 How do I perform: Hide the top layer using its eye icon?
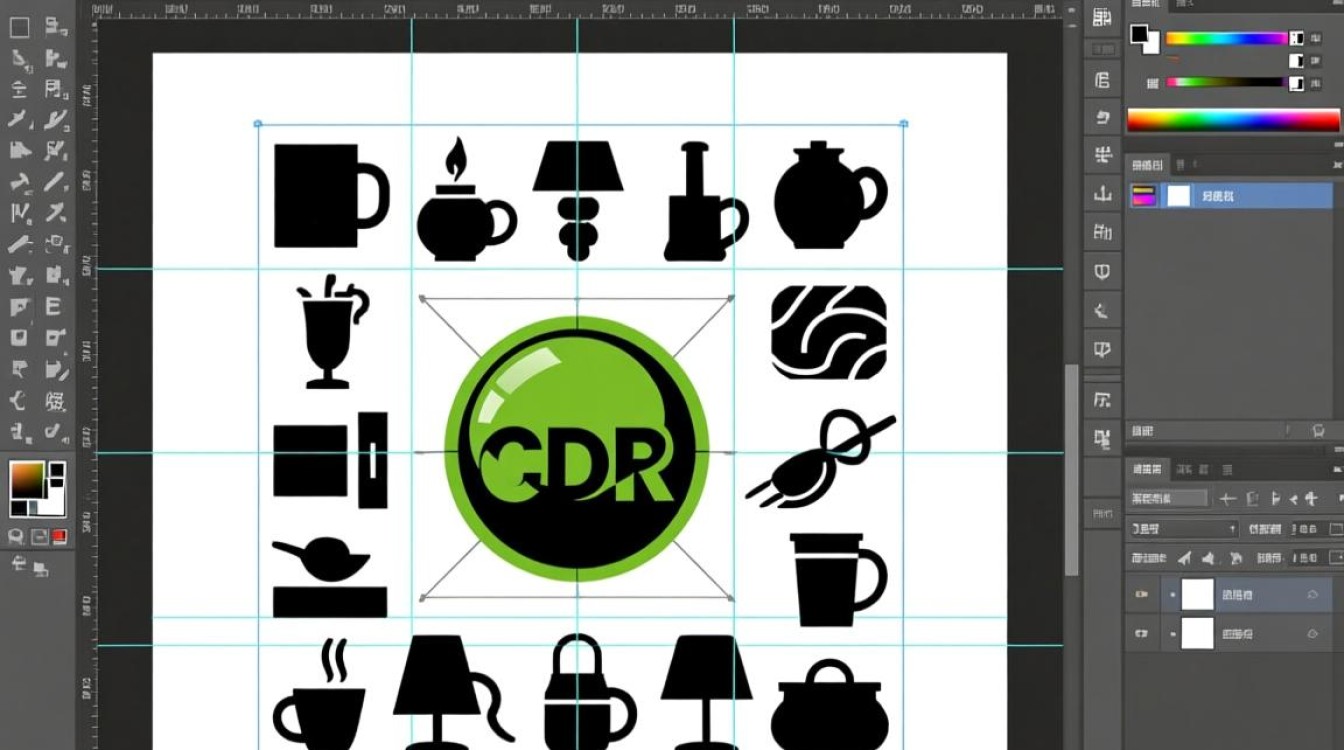pyautogui.click(x=1139, y=595)
